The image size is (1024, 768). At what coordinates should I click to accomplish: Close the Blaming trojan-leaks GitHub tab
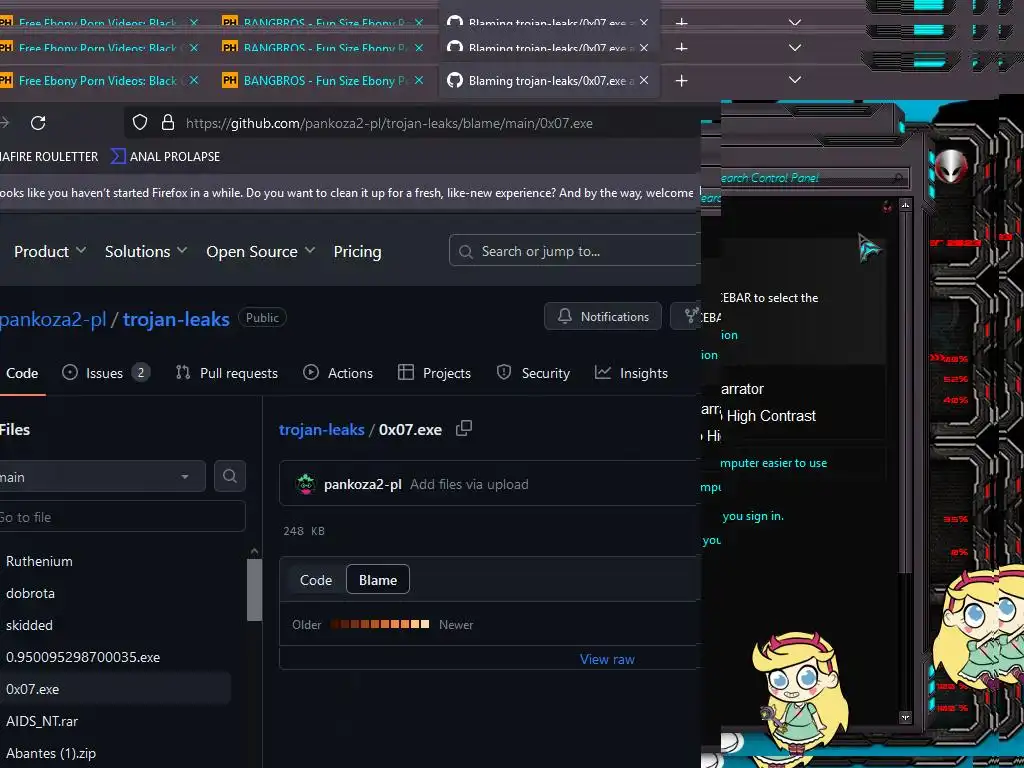click(x=644, y=80)
